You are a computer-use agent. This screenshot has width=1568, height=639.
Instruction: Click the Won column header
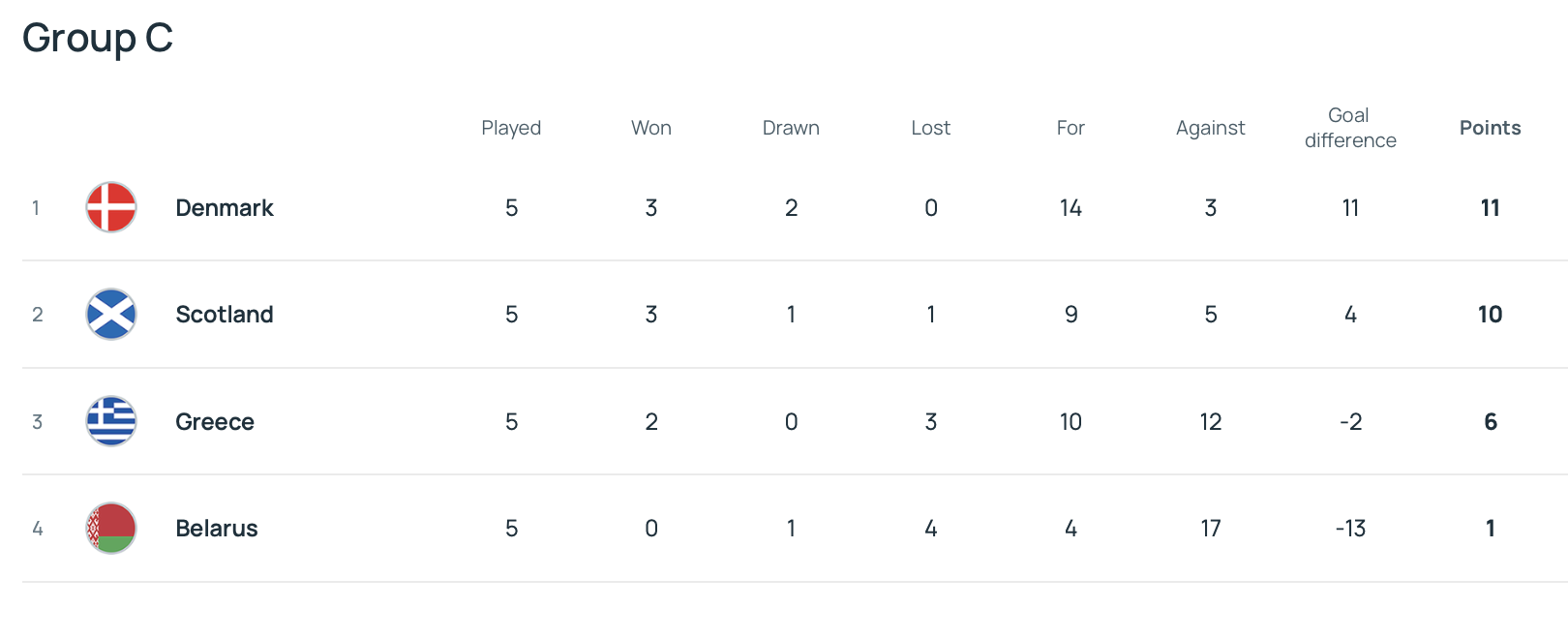tap(651, 128)
